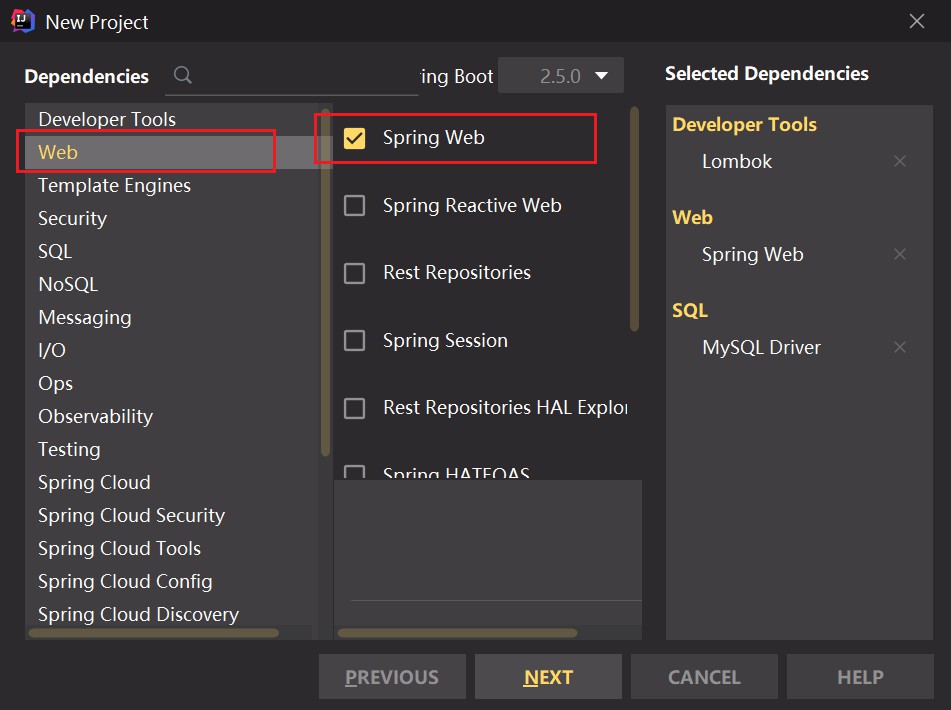The height and width of the screenshot is (710, 951).
Task: Remove Lombok from selected dependencies
Action: [x=899, y=161]
